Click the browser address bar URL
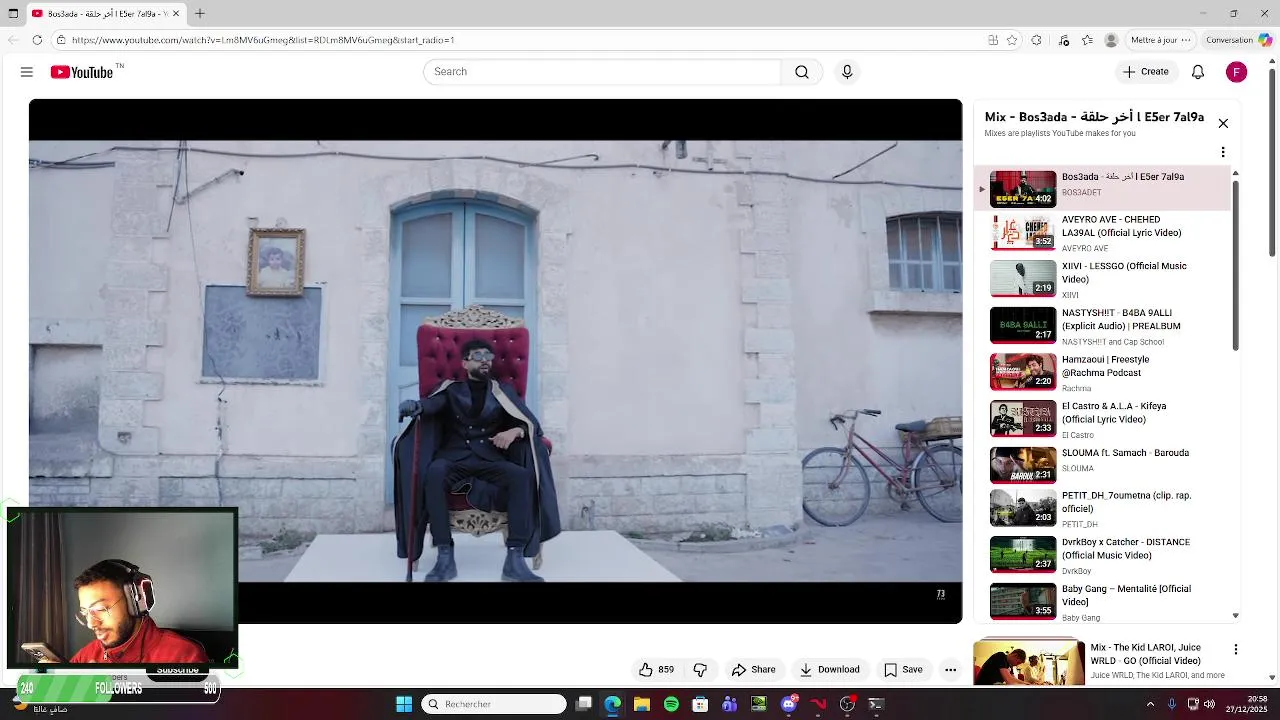1280x720 pixels. pos(263,40)
